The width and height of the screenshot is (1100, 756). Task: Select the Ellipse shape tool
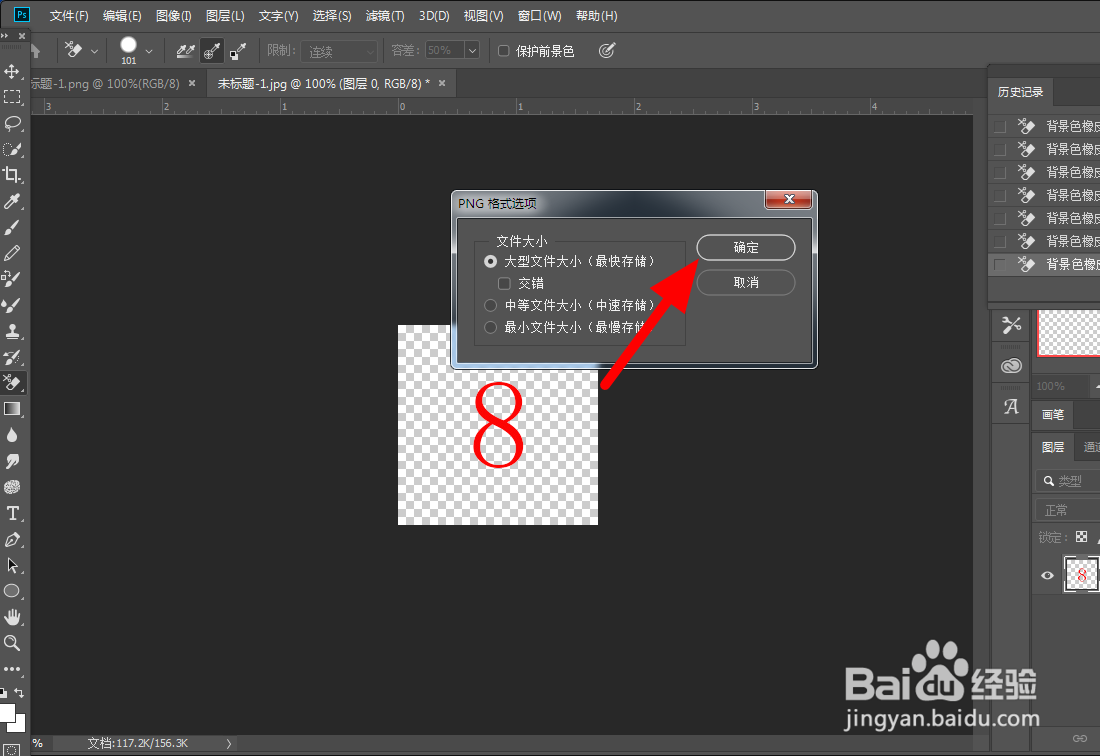[12, 590]
